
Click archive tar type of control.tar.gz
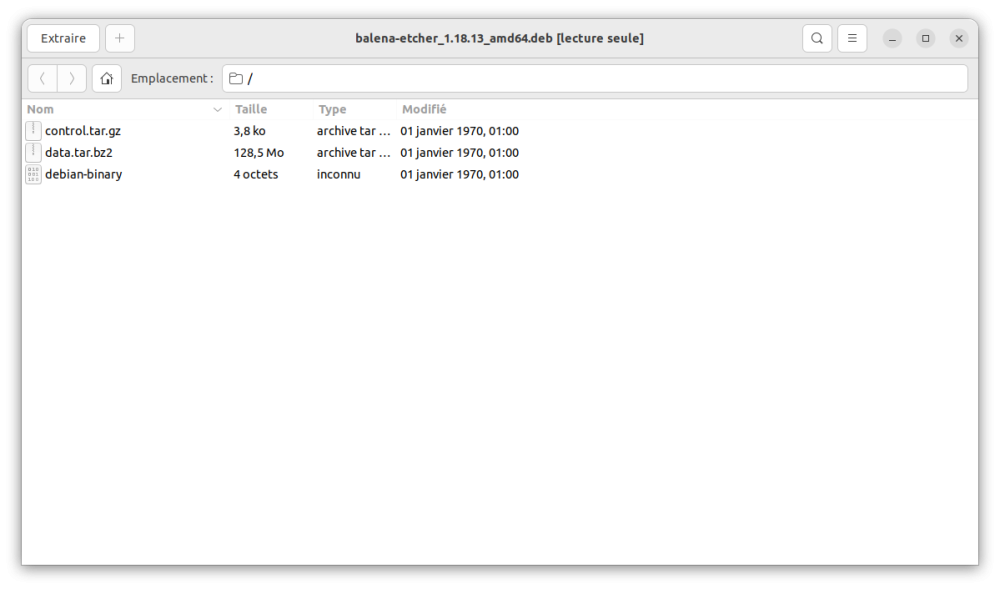click(353, 131)
